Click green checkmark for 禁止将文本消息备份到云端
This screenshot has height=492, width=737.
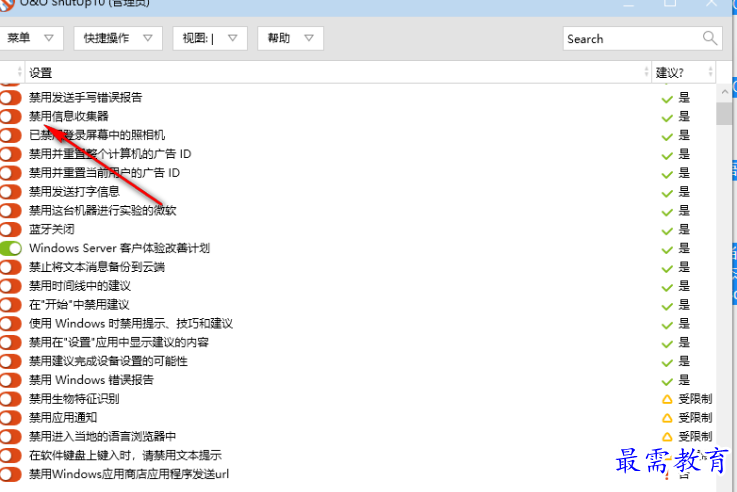[667, 268]
